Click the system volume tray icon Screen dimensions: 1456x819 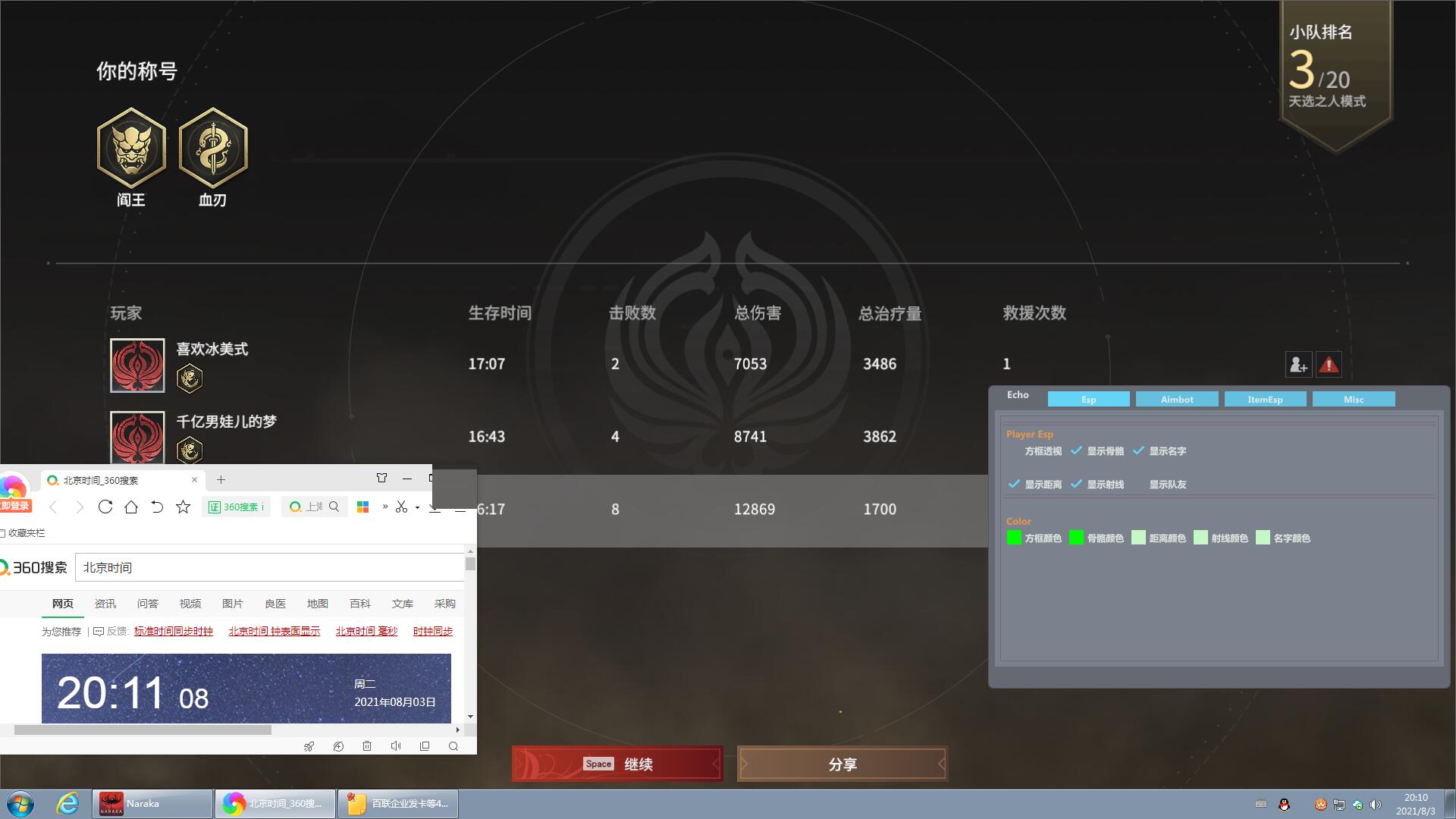tap(1376, 805)
